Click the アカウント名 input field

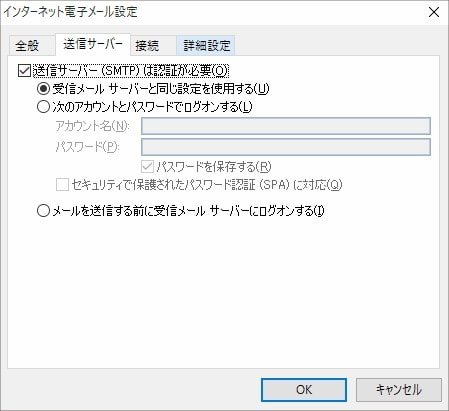(286, 126)
